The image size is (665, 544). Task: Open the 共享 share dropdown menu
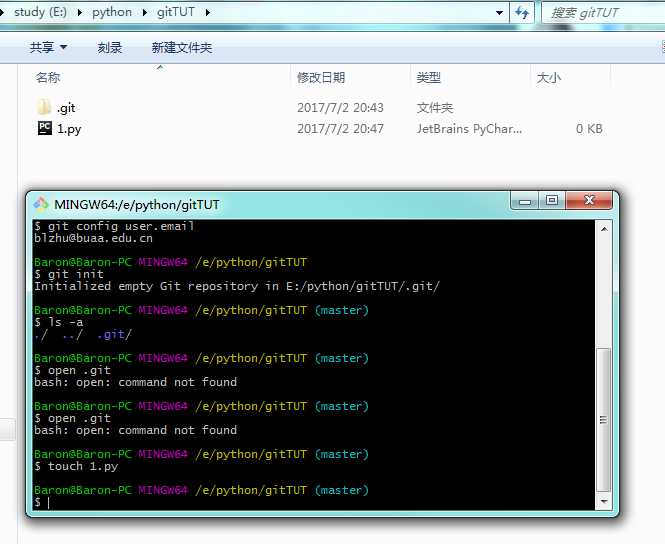click(x=48, y=48)
